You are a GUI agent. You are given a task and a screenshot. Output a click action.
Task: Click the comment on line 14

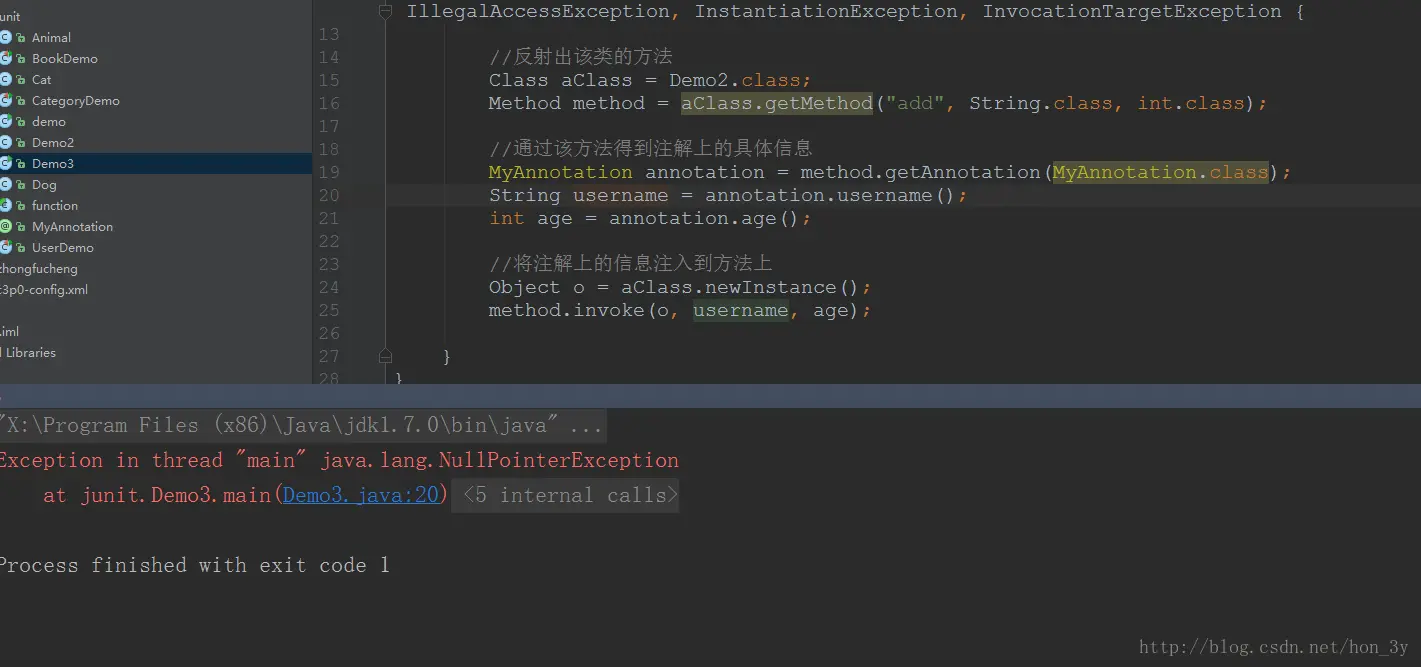click(580, 57)
